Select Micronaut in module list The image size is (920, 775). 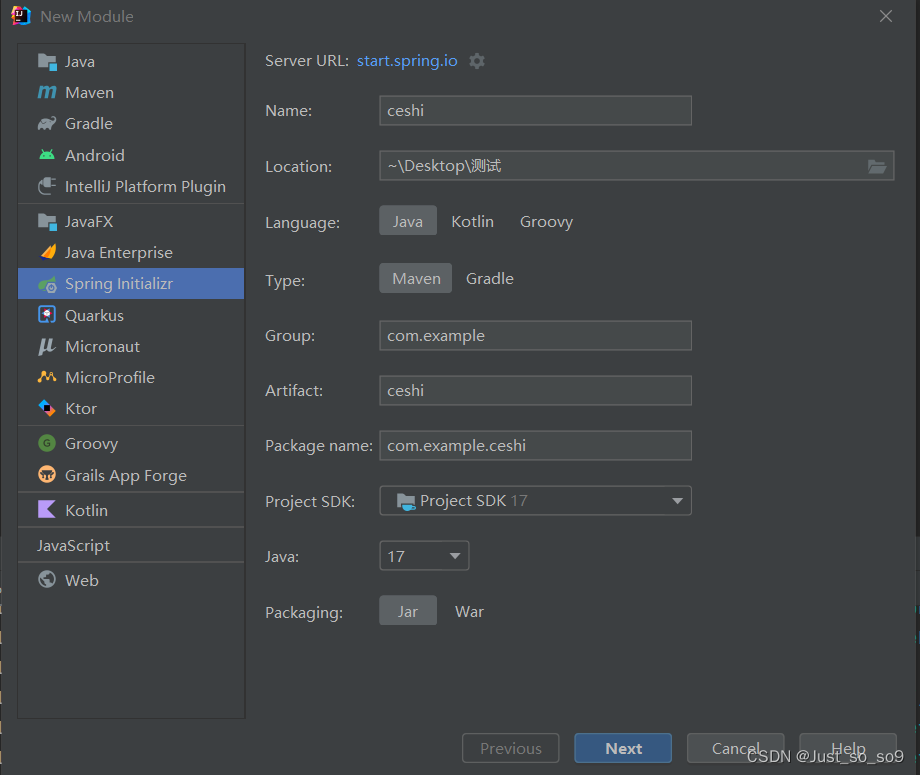(x=131, y=347)
